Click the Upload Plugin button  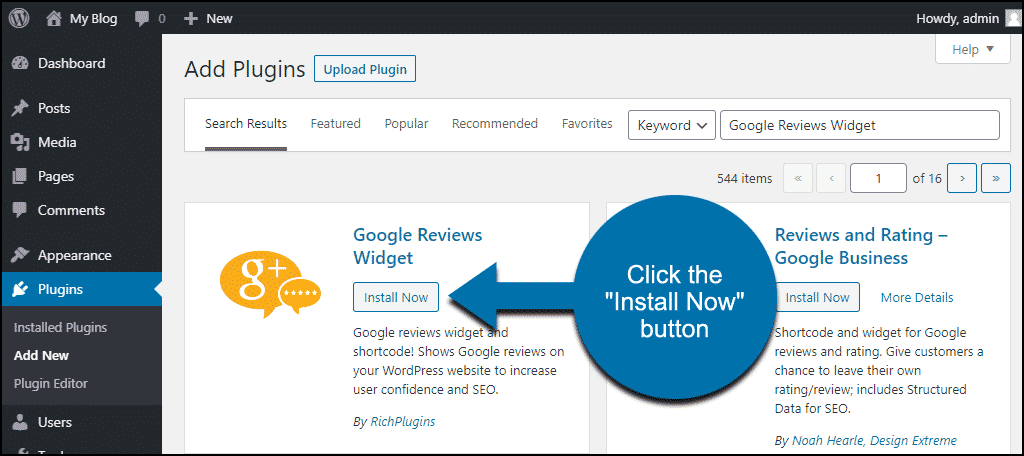pos(365,69)
